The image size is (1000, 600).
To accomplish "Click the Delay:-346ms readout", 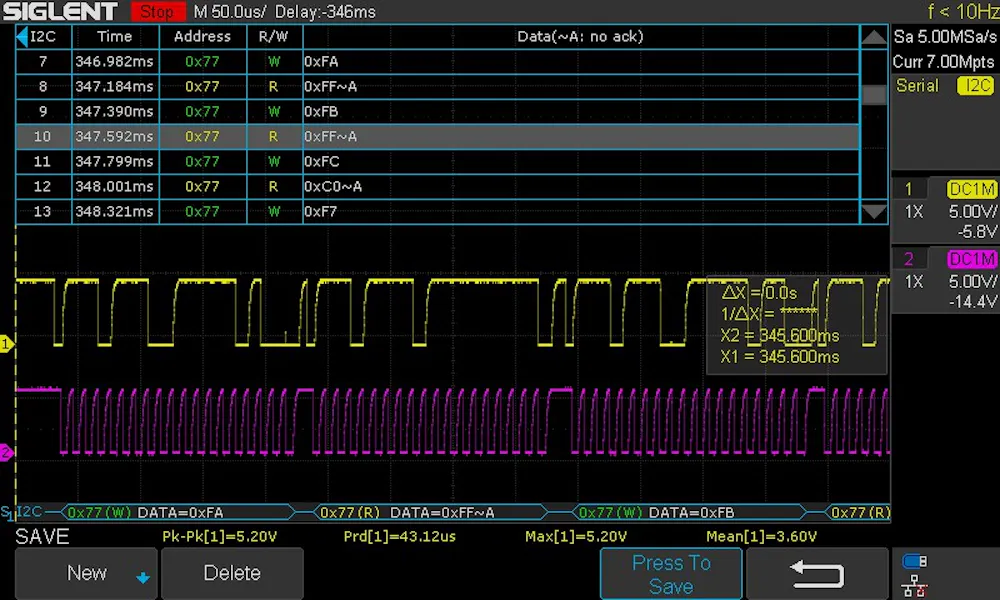I will coord(326,11).
